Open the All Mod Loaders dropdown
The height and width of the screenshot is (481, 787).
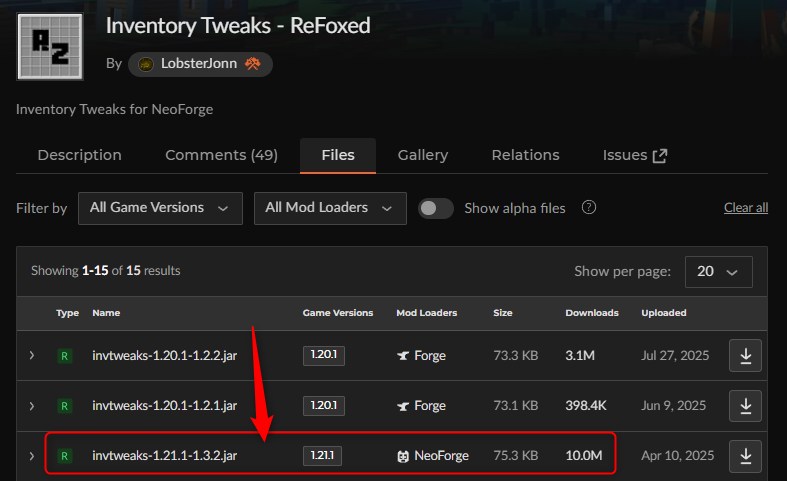pos(330,208)
